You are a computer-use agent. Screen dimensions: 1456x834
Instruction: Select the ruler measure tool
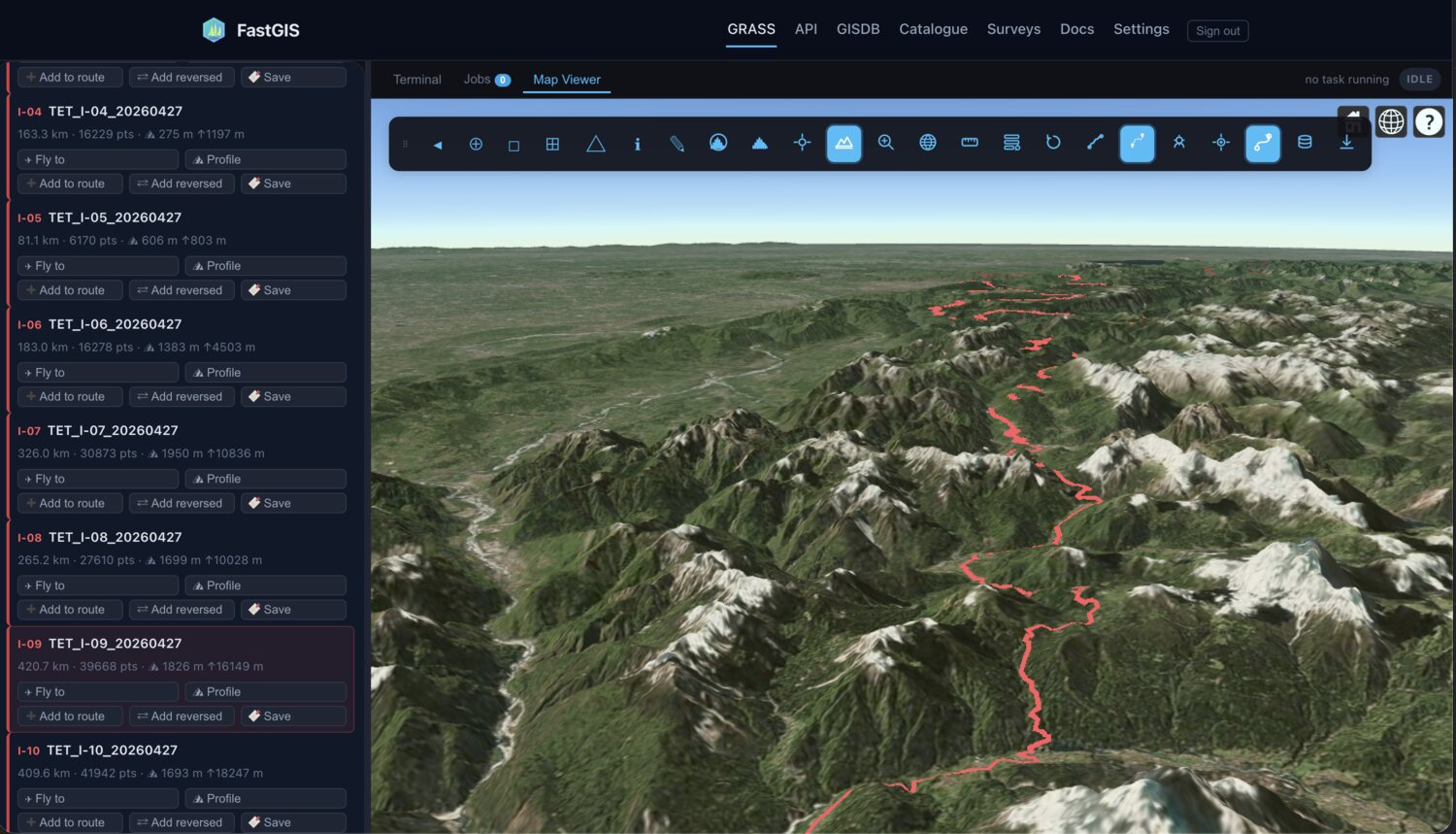[970, 143]
